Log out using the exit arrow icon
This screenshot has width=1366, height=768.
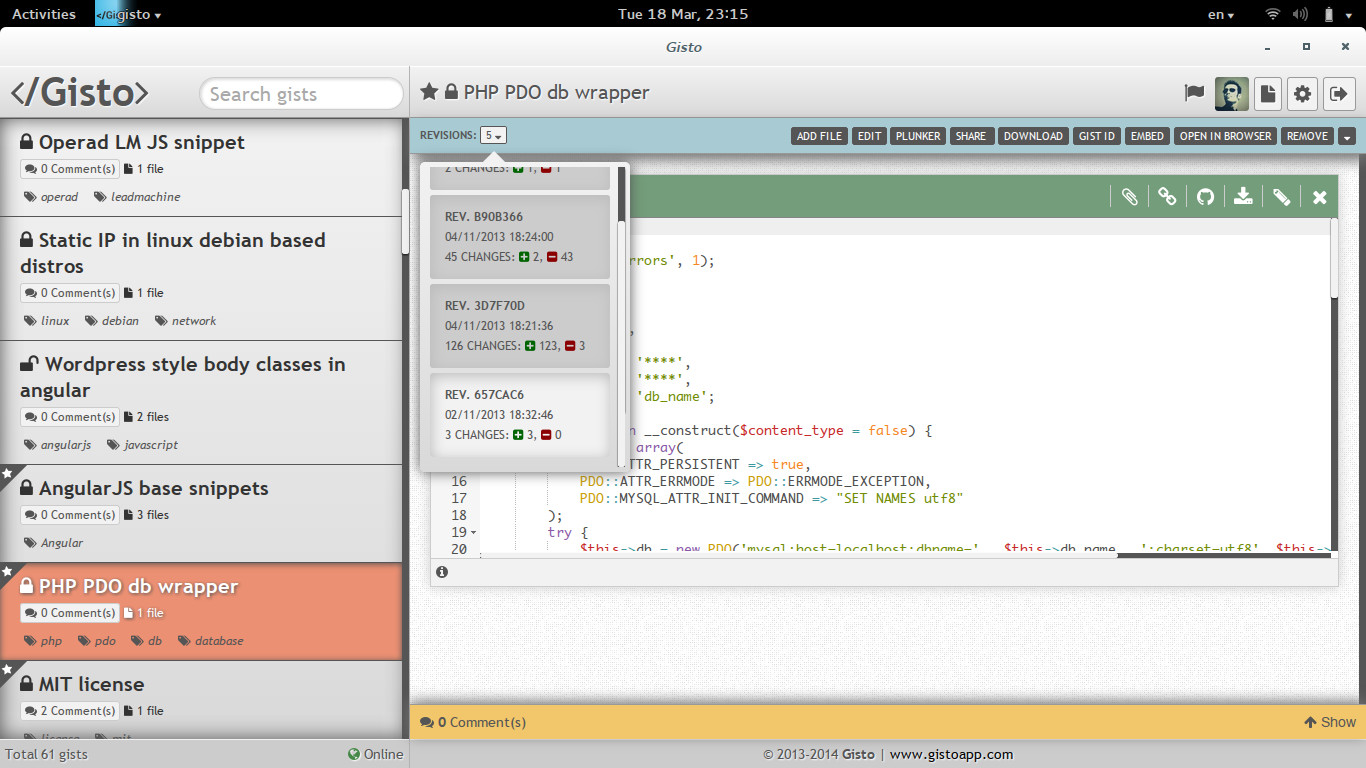point(1338,93)
